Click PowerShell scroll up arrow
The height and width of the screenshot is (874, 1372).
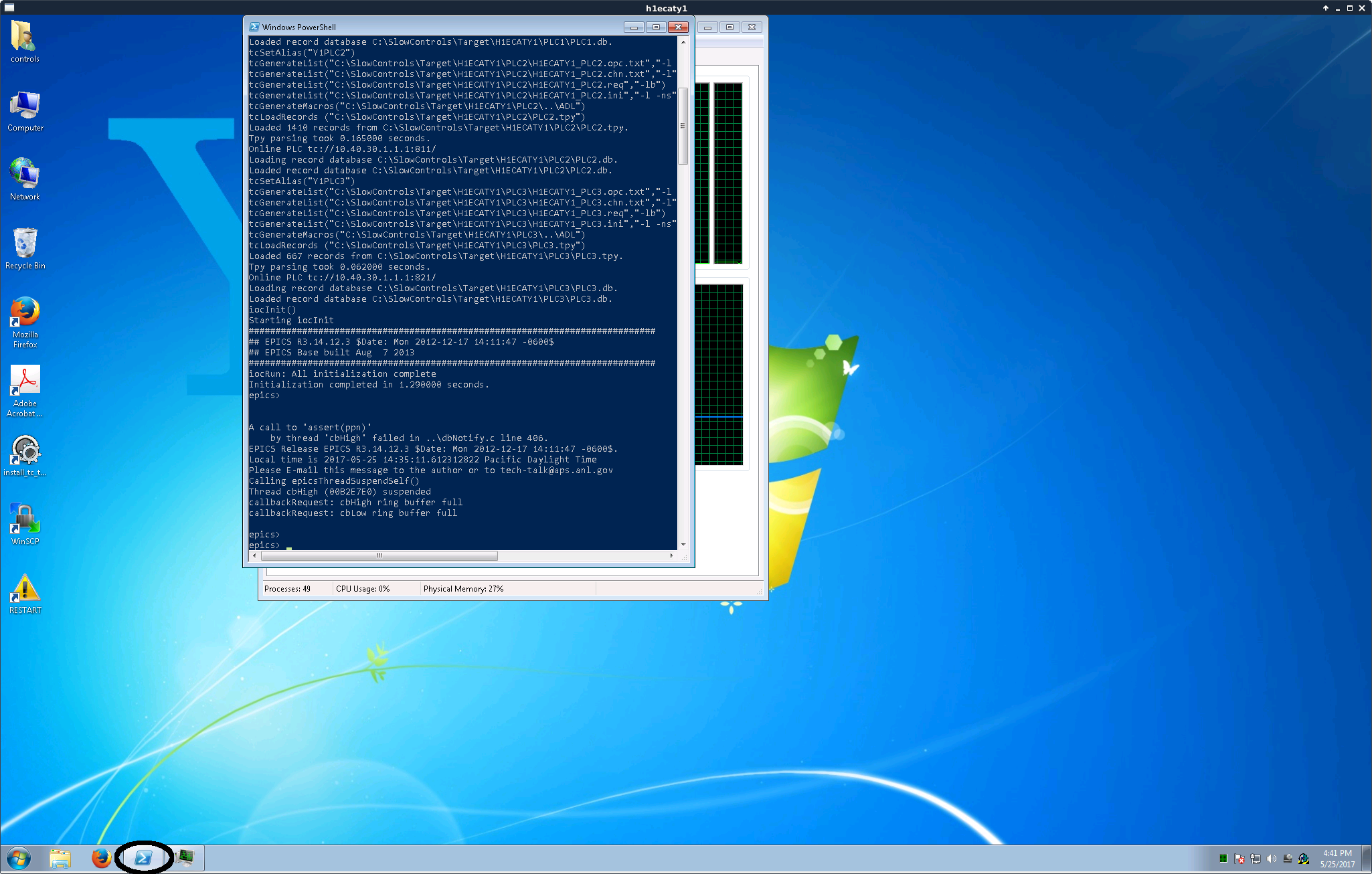683,41
